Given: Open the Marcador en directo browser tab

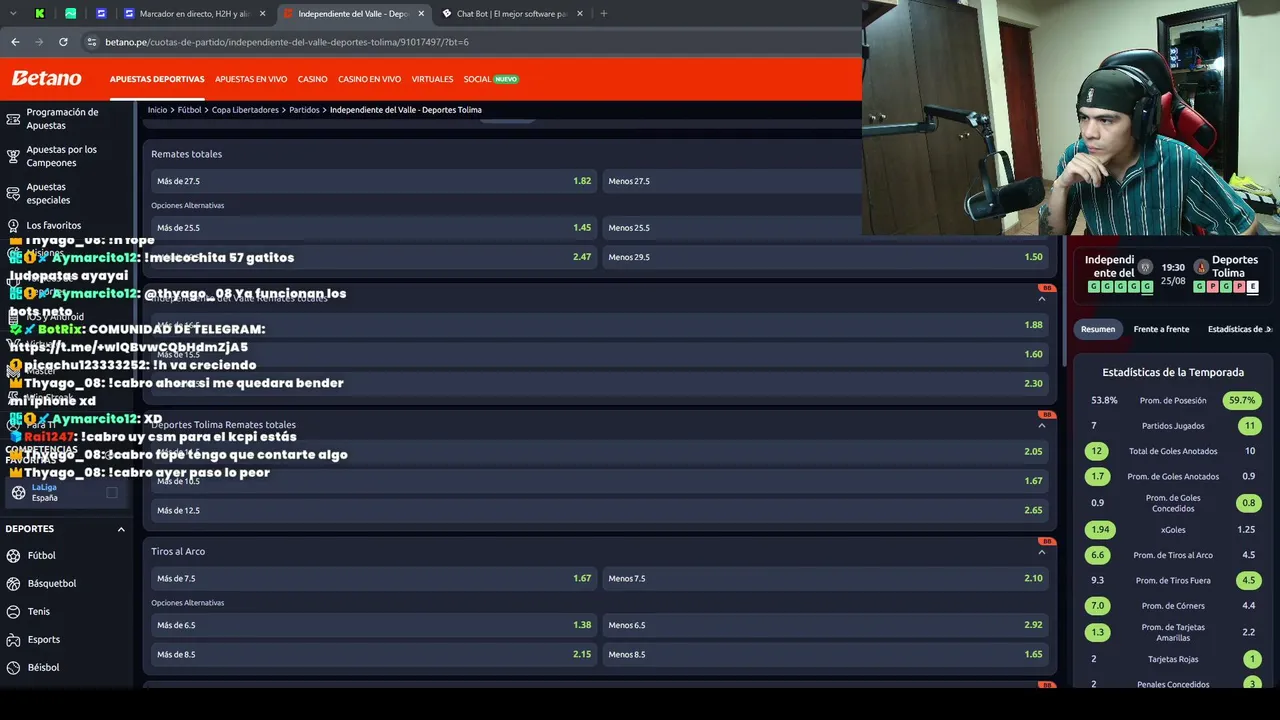Looking at the screenshot, I should click(194, 14).
